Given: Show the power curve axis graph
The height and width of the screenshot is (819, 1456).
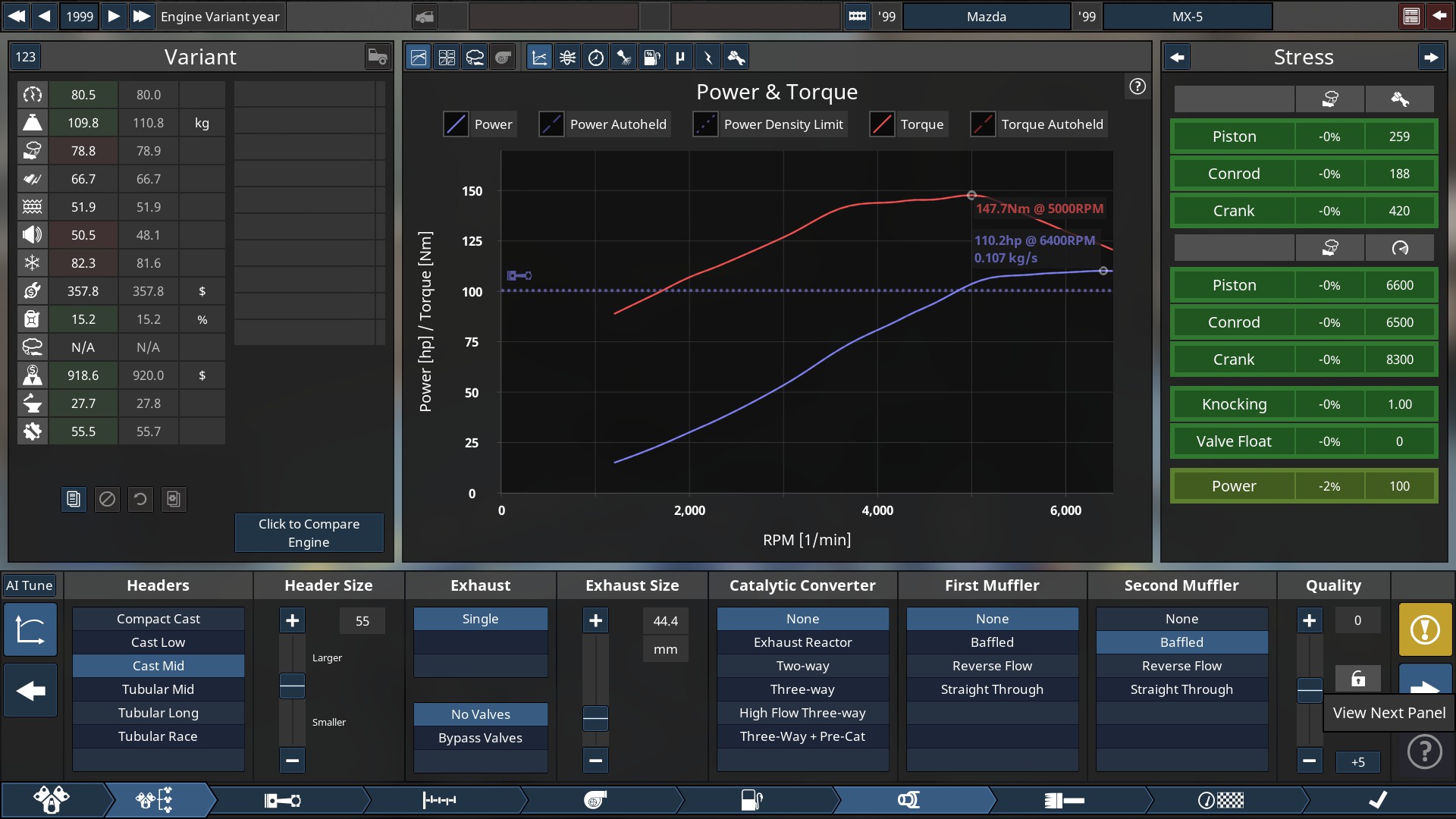Looking at the screenshot, I should (x=539, y=57).
